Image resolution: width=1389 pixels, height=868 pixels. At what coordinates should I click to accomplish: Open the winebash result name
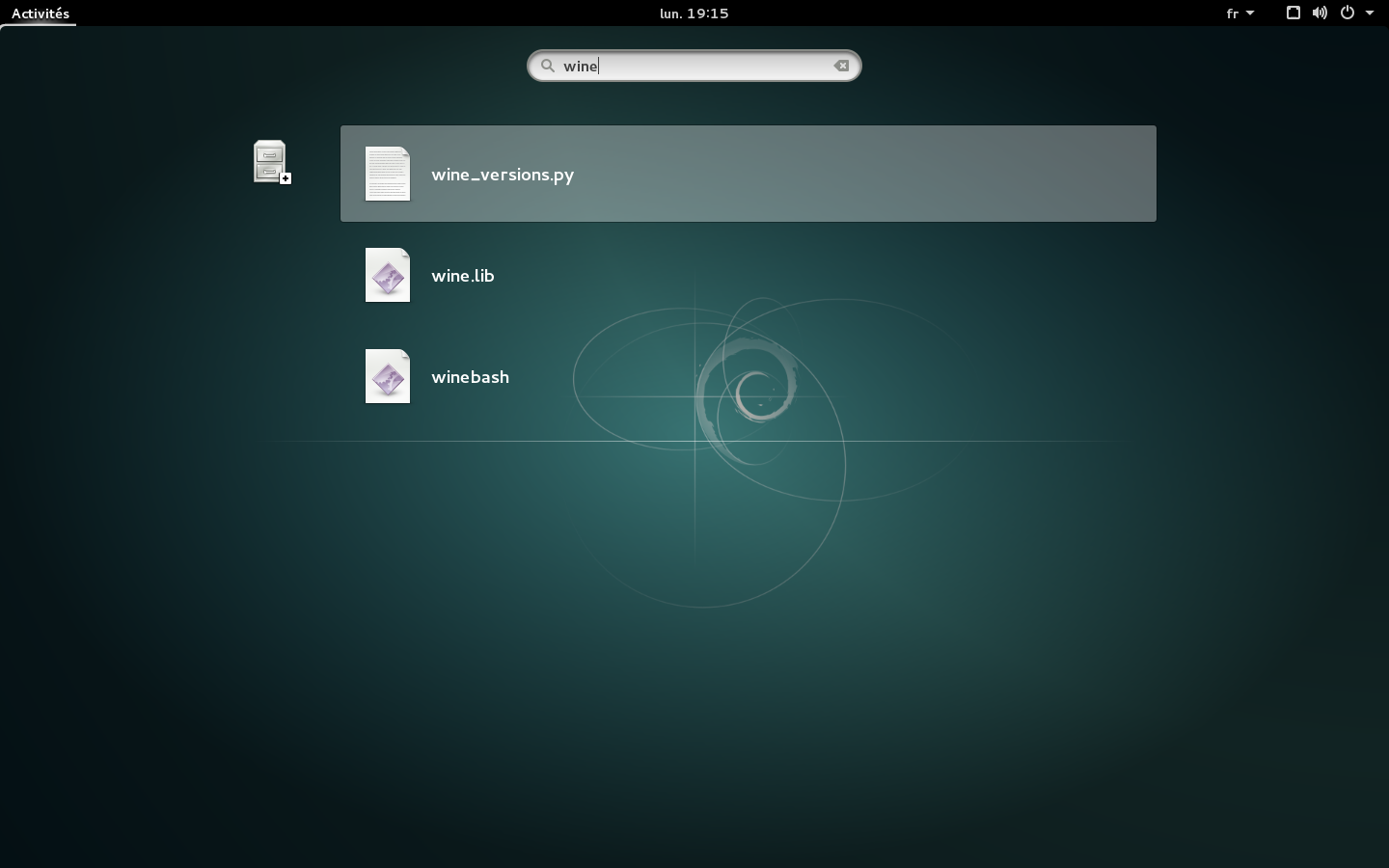(470, 377)
